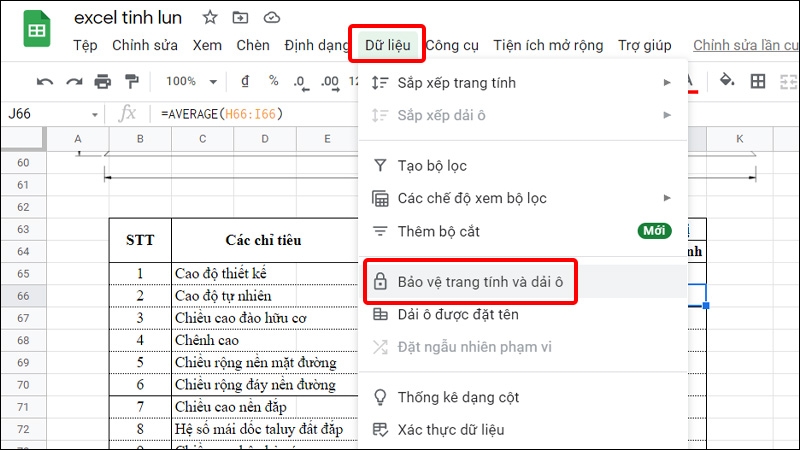Select column K header
The width and height of the screenshot is (800, 450).
740,139
